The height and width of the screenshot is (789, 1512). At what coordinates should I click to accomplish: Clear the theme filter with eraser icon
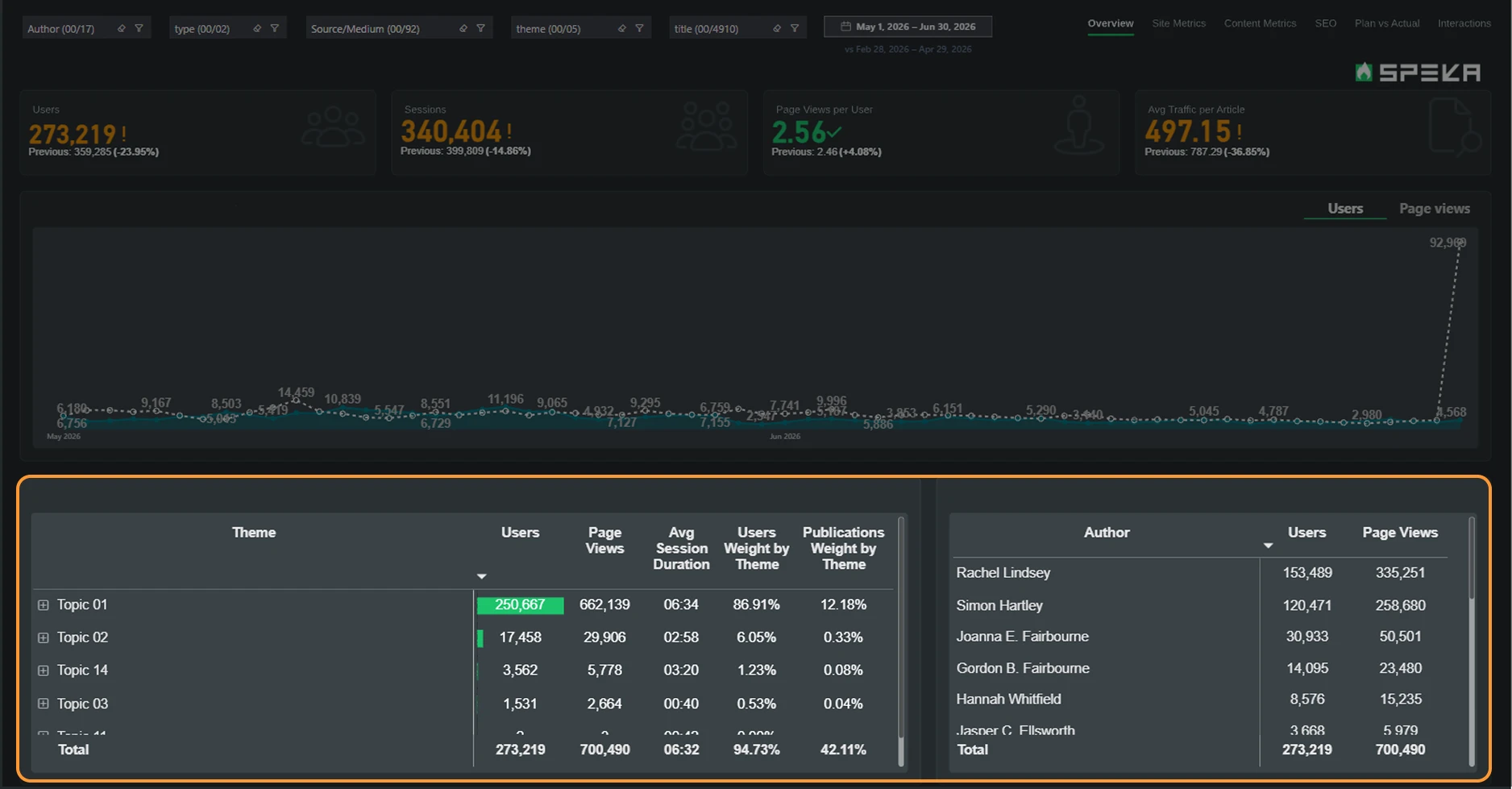621,28
